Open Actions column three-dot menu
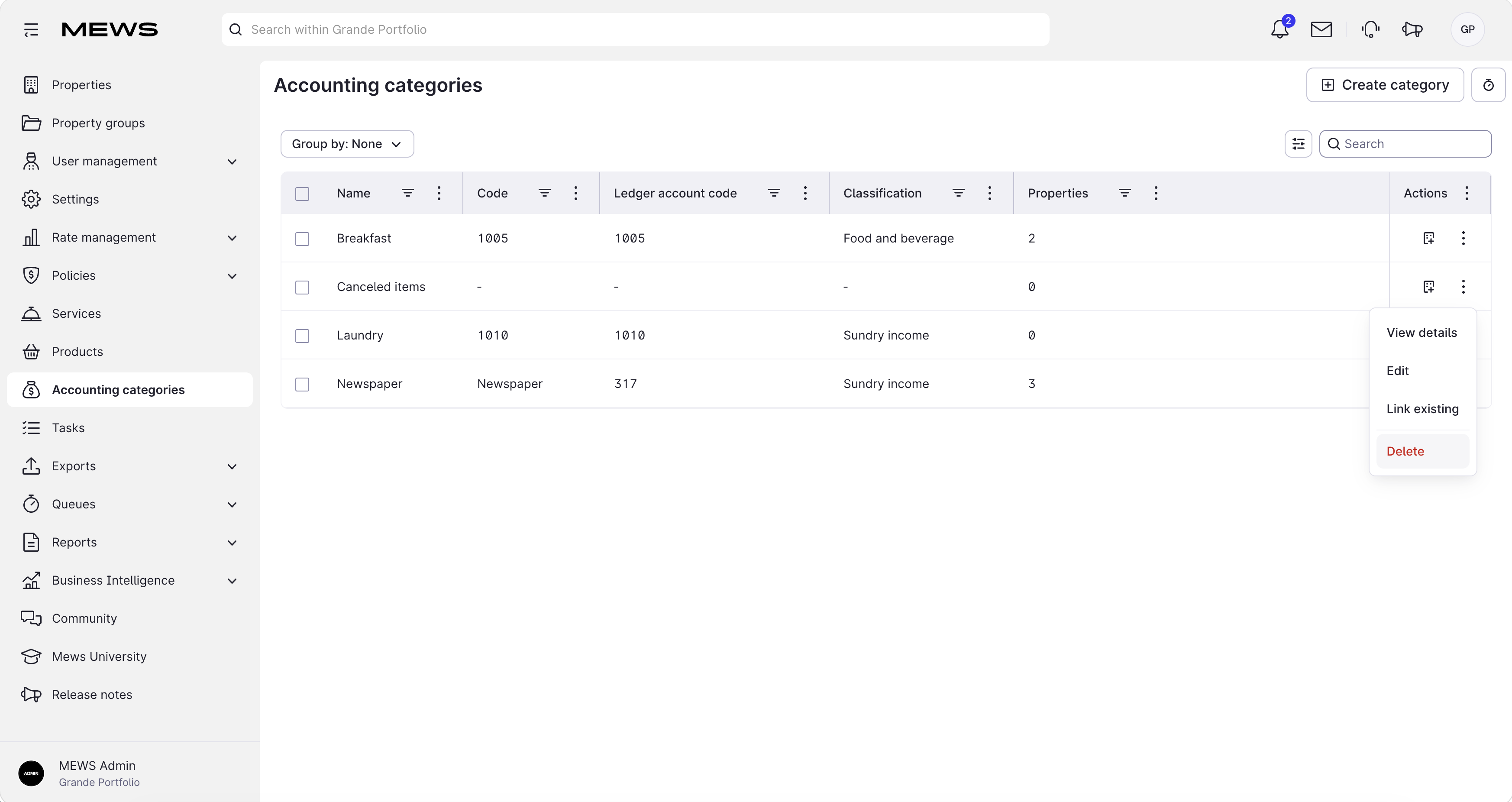This screenshot has width=1512, height=802. coord(1467,193)
